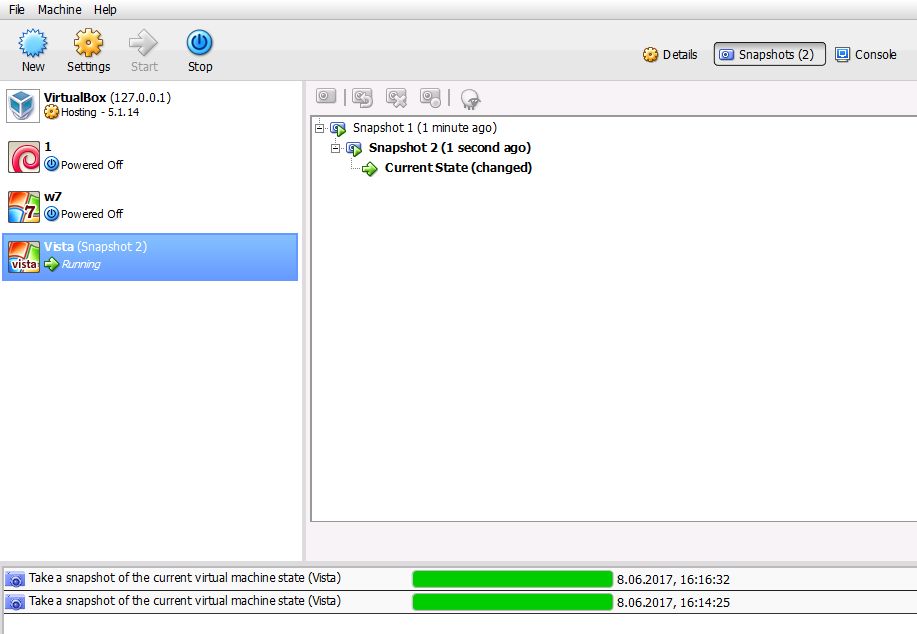Click the Running status text
This screenshot has width=917, height=634.
(x=81, y=264)
